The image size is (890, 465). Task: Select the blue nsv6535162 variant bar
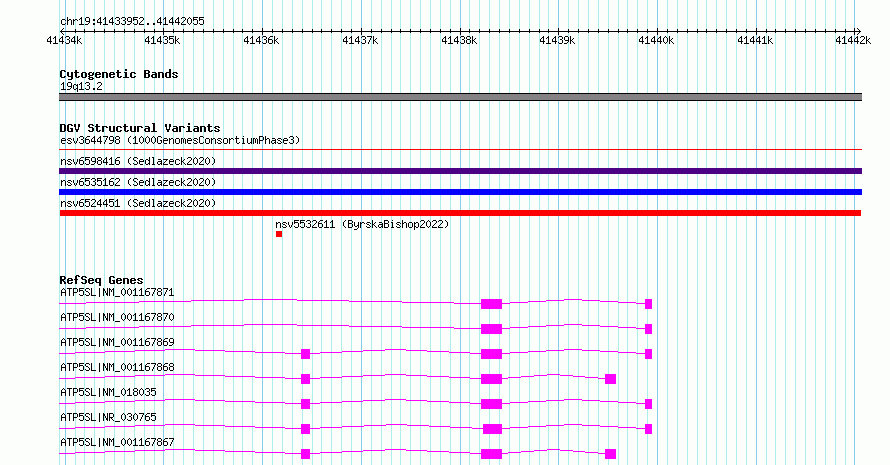[460, 192]
